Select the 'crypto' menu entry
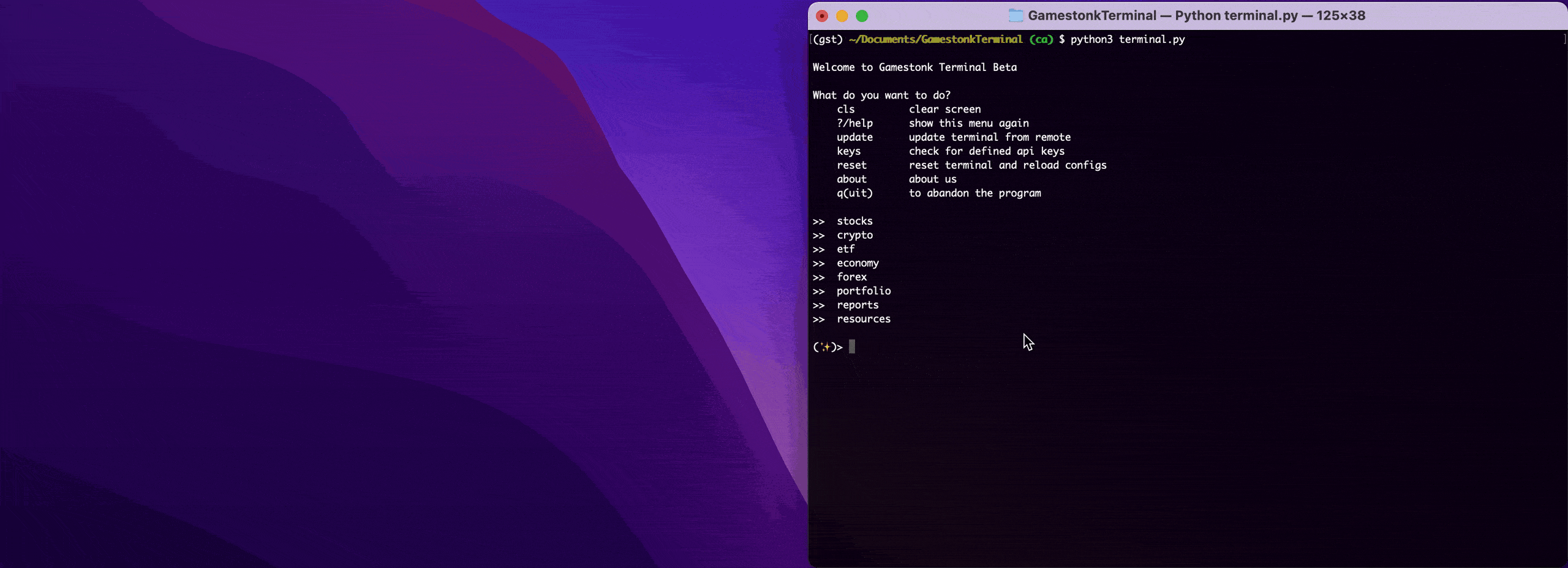The height and width of the screenshot is (568, 1568). [x=854, y=235]
